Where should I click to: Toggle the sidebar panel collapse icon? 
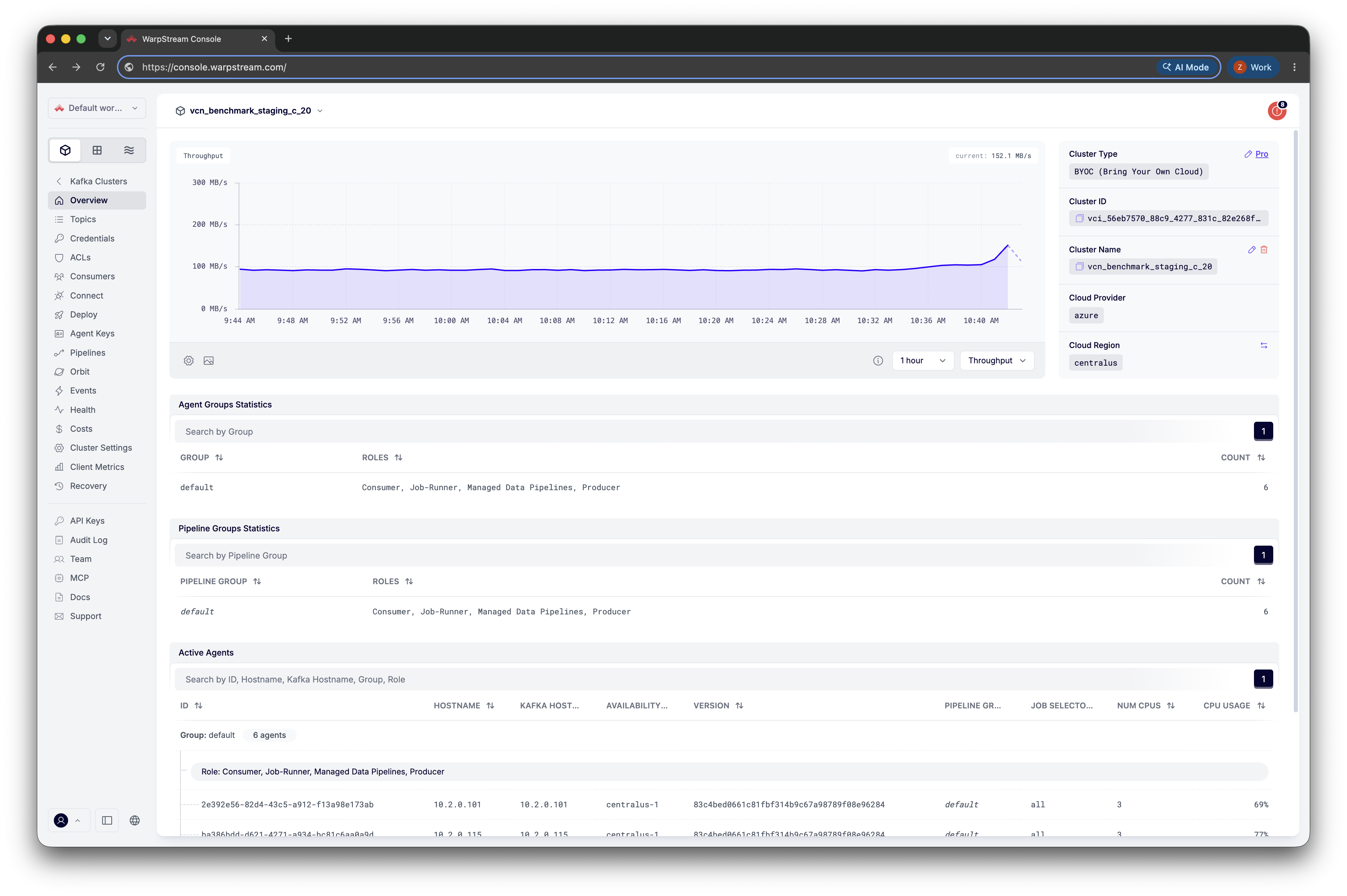point(107,821)
